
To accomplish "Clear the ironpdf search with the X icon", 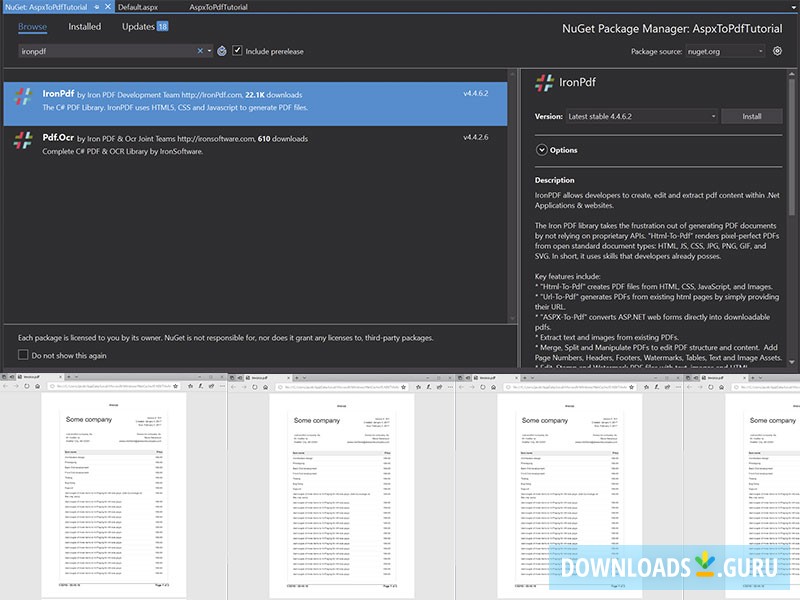I will click(x=199, y=50).
